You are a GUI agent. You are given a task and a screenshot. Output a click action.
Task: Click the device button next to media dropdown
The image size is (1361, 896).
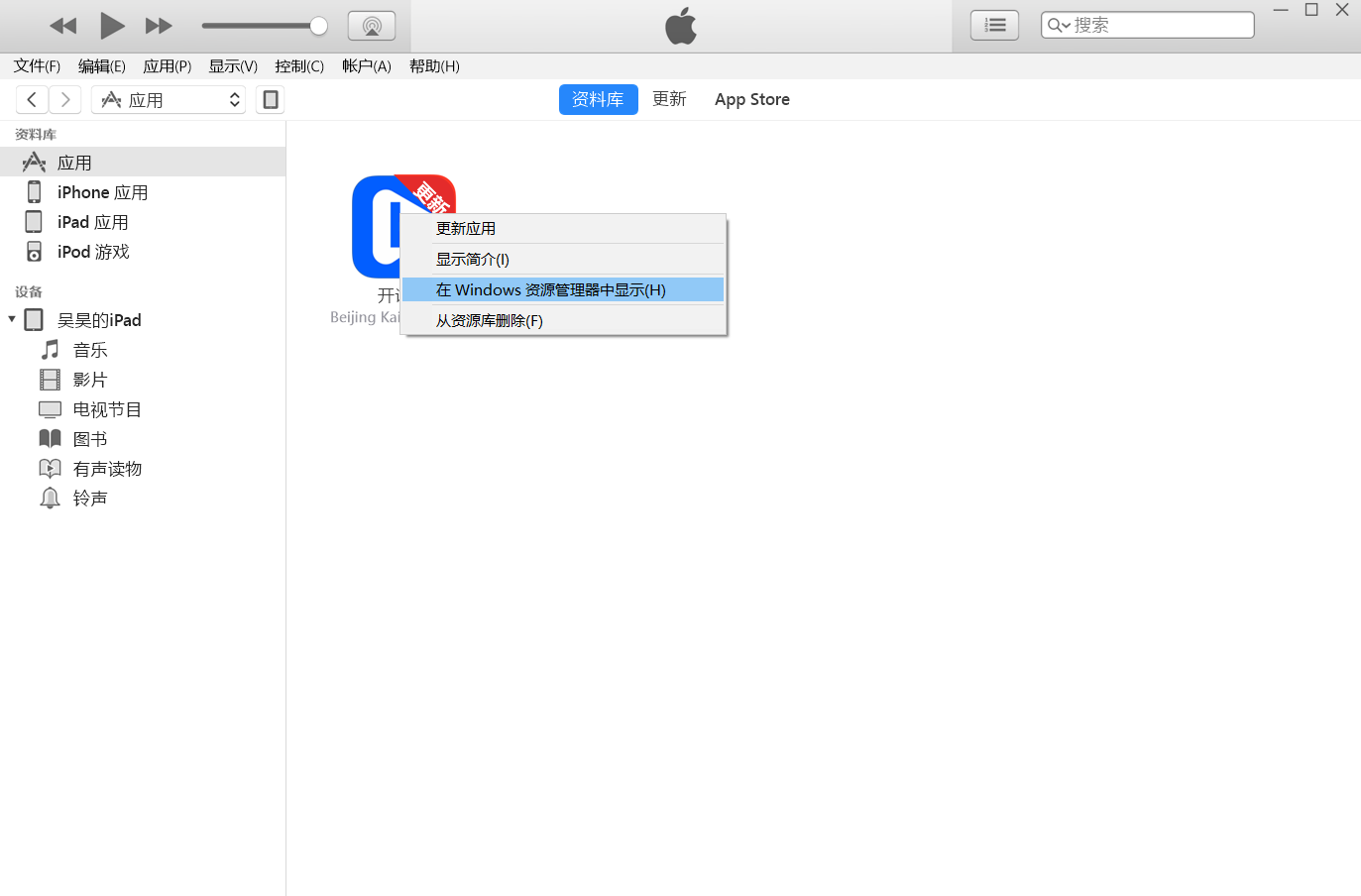pos(270,99)
